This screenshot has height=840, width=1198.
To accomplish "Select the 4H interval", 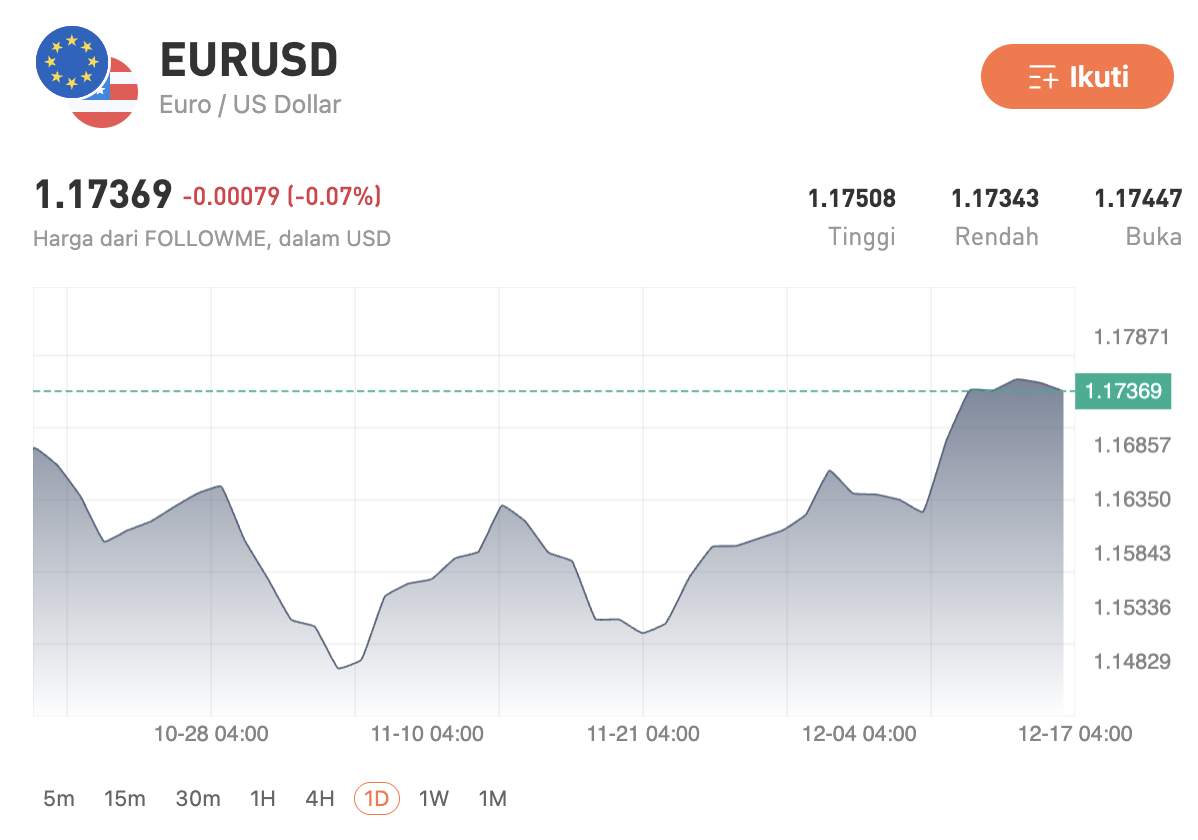I will tap(318, 798).
